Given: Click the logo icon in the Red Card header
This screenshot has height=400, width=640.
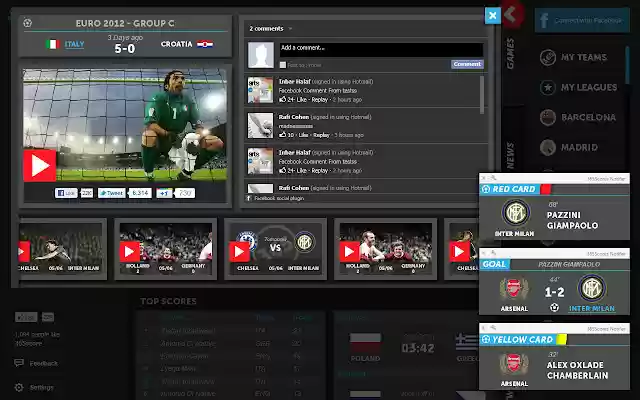Looking at the screenshot, I should coord(486,189).
